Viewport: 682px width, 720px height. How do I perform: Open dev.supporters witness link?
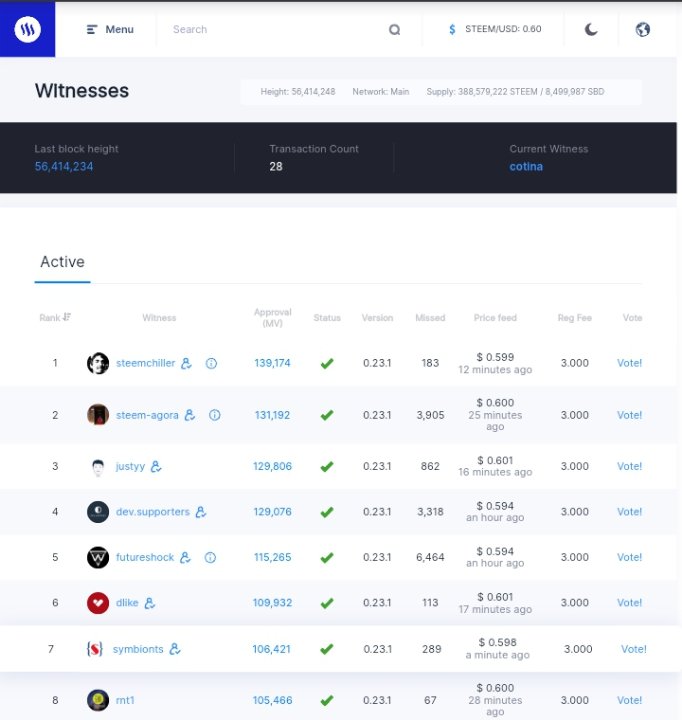152,512
